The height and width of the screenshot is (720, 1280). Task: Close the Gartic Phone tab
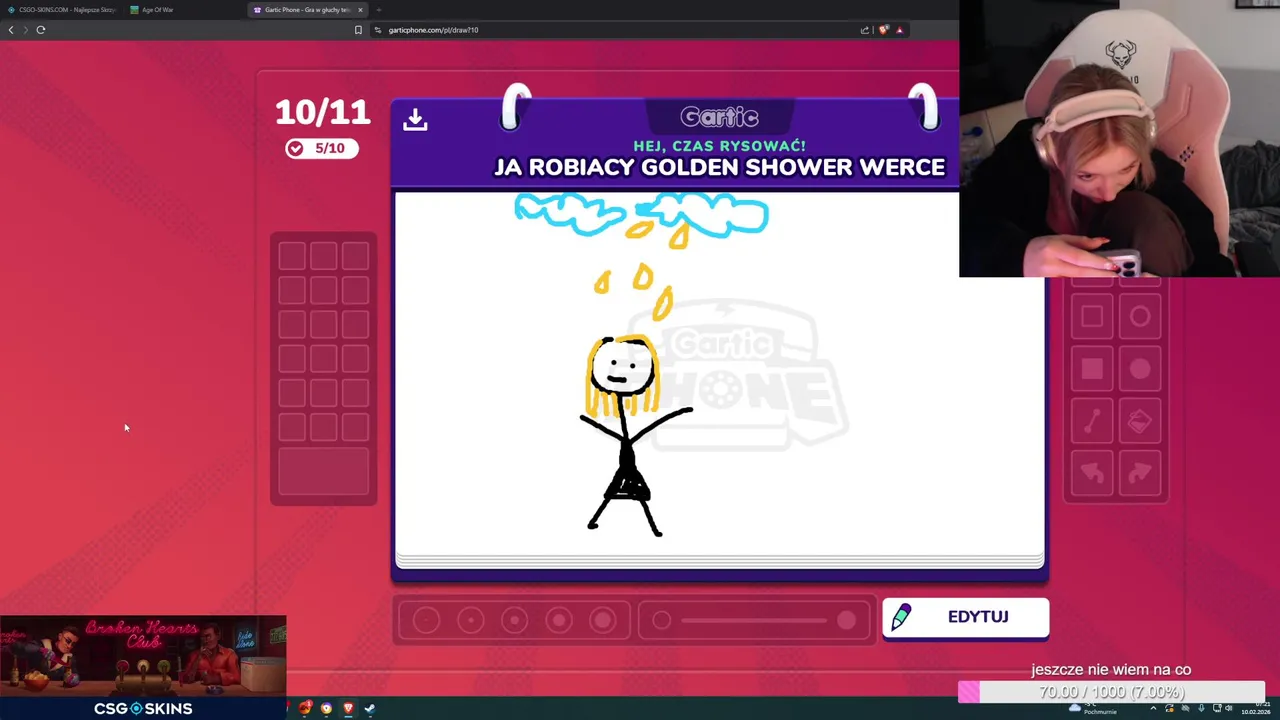[x=360, y=10]
